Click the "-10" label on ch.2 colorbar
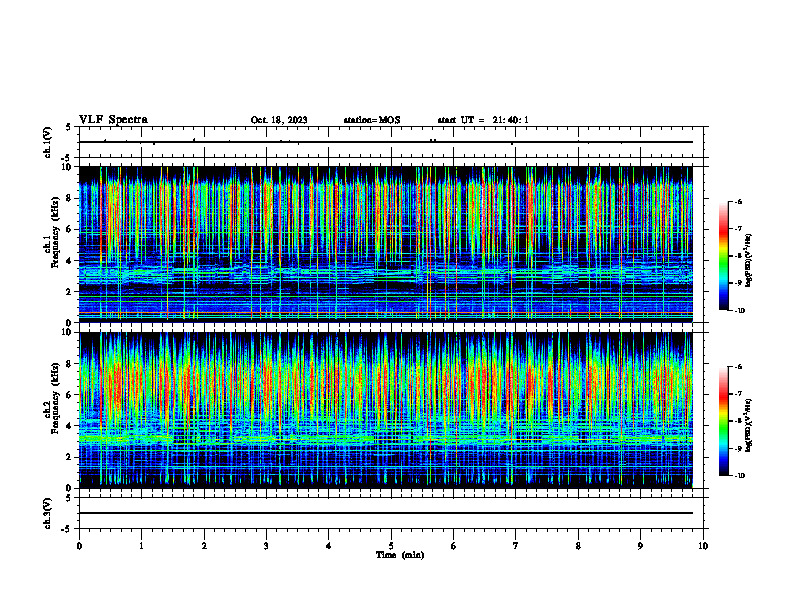 click(740, 476)
